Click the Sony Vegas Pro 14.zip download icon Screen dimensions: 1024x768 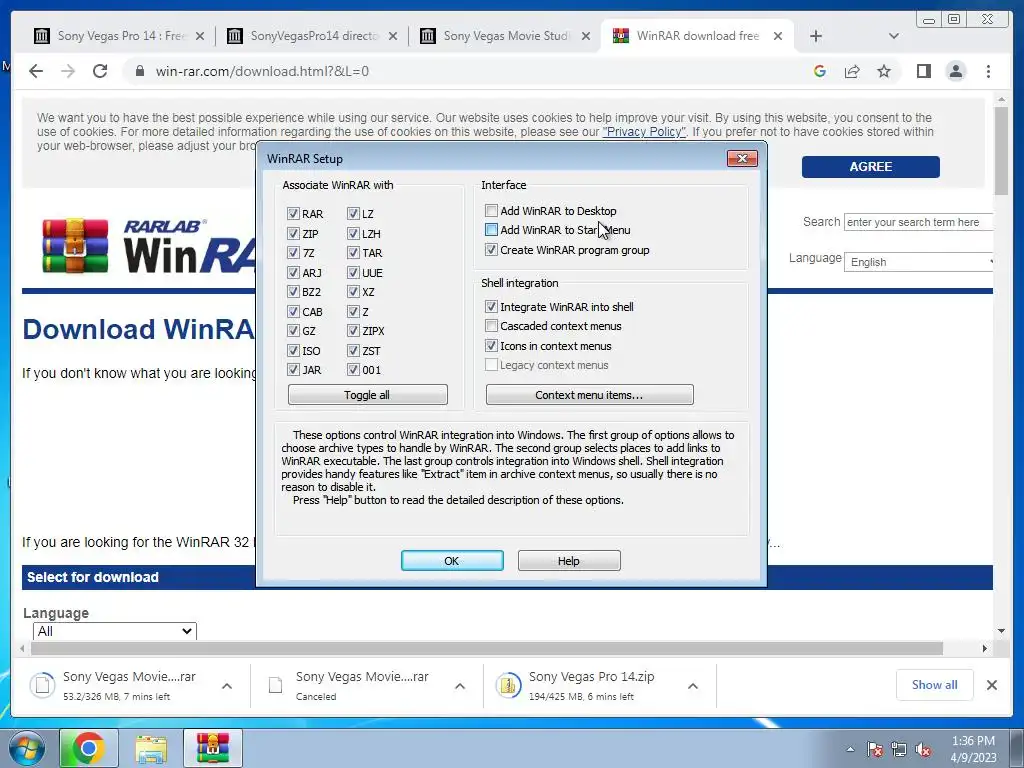tap(508, 685)
